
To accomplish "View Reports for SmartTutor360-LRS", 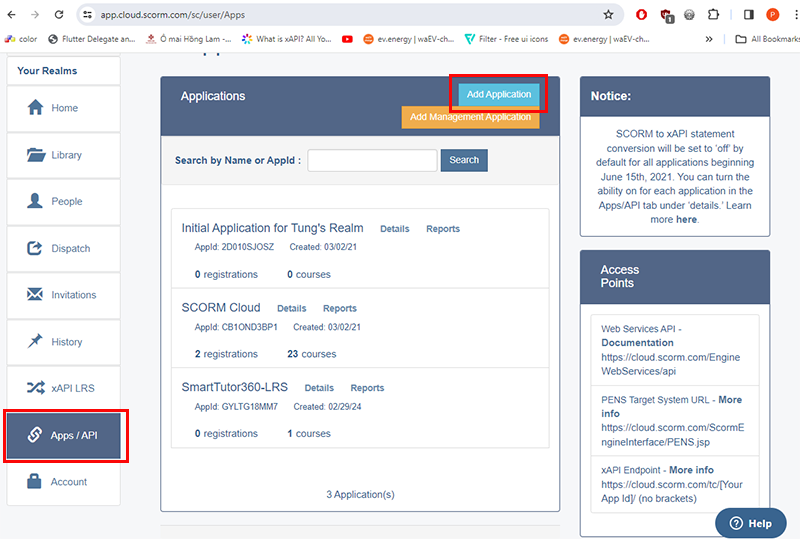I will pyautogui.click(x=367, y=388).
